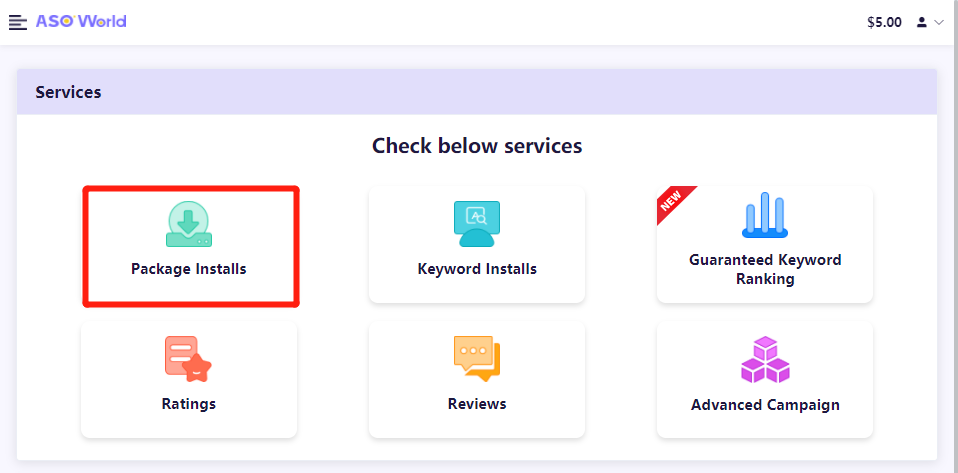
Task: Click the red NEW ribbon badge
Action: pos(674,203)
